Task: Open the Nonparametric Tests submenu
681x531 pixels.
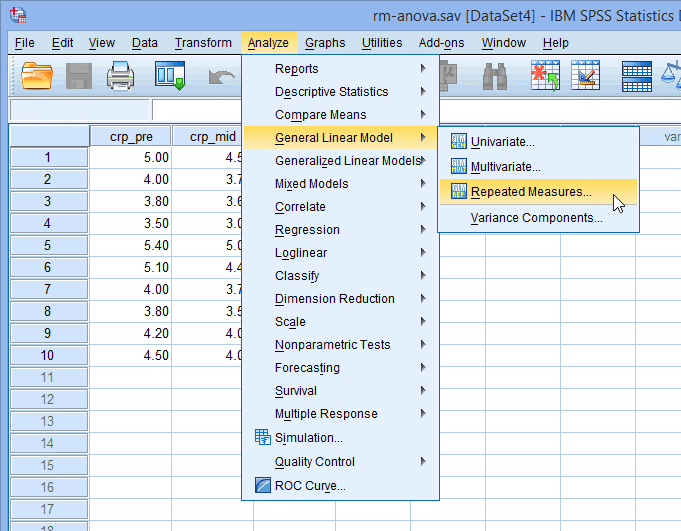Action: point(340,345)
